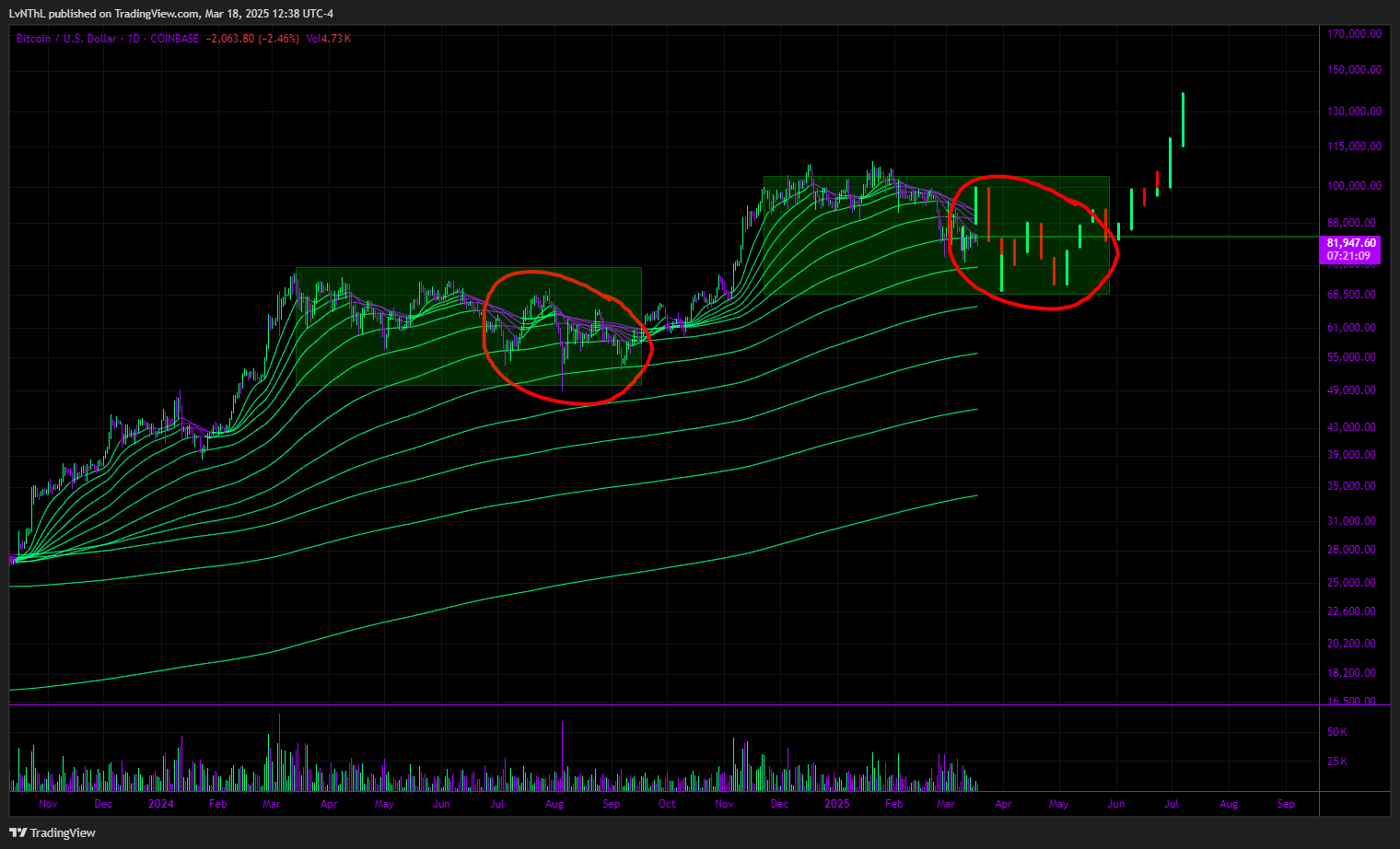Viewport: 1400px width, 849px height.
Task: Click the 39,000.00 price axis label
Action: (1351, 455)
